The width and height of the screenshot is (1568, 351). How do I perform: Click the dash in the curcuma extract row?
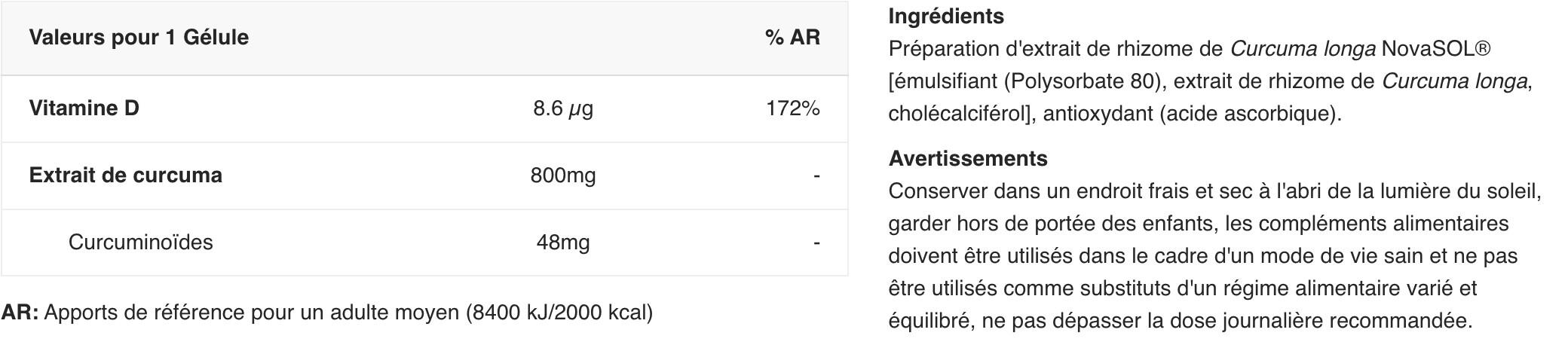tap(816, 175)
